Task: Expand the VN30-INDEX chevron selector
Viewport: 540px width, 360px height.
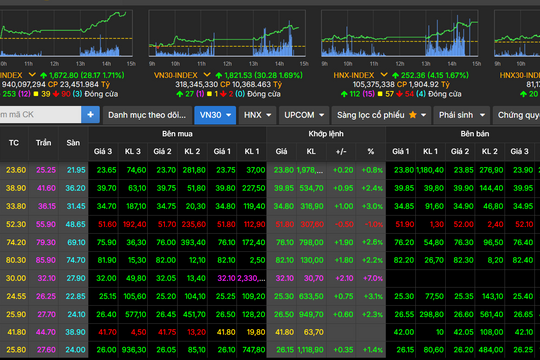Action: (x=207, y=75)
